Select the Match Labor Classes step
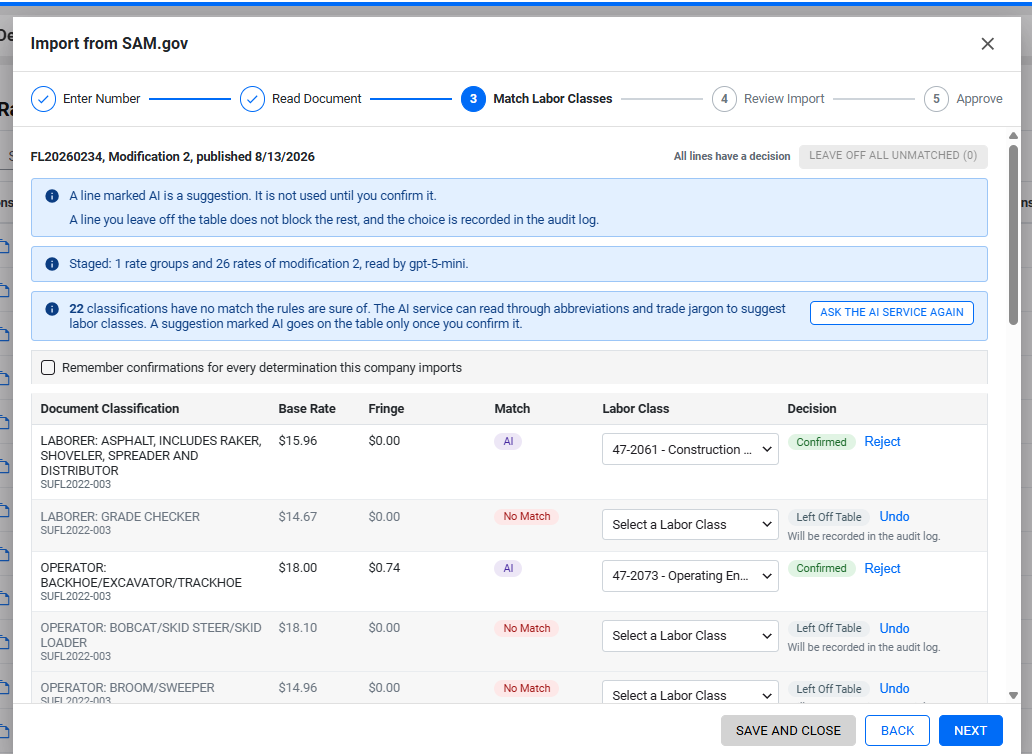The image size is (1032, 754). [536, 99]
